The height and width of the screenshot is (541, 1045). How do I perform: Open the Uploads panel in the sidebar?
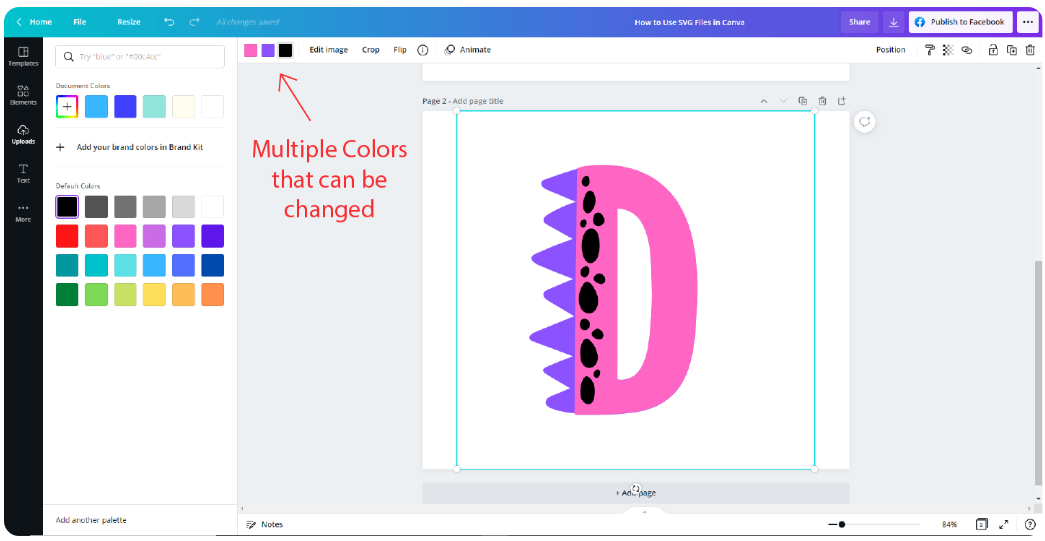click(23, 134)
